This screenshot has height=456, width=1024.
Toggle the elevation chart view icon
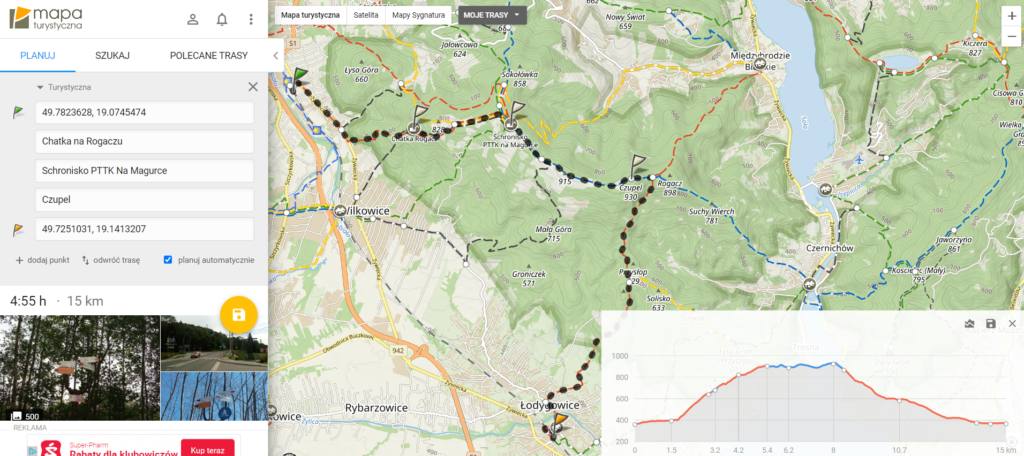[968, 324]
